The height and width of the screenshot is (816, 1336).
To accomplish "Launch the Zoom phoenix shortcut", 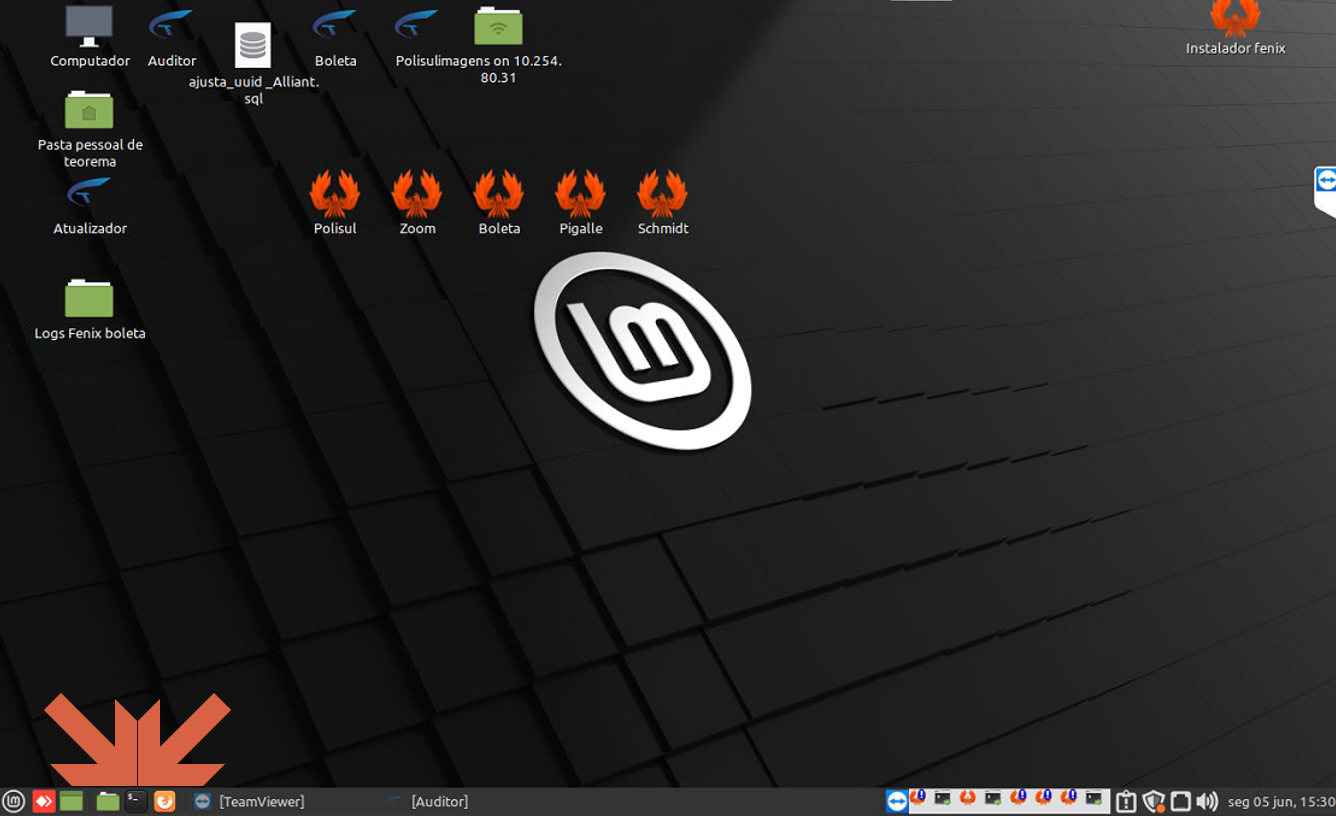I will coord(417,202).
